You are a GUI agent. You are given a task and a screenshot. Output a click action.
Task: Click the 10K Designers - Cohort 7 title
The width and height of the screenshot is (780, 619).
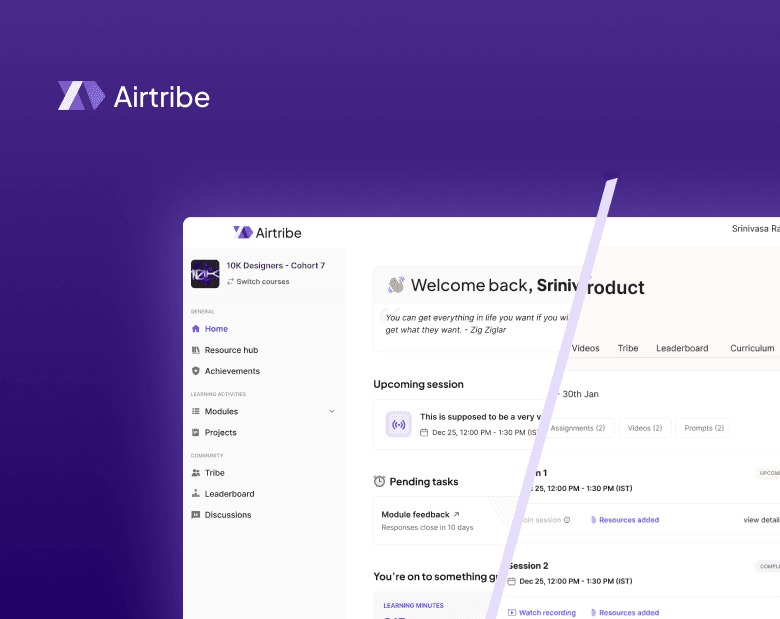click(x=276, y=266)
